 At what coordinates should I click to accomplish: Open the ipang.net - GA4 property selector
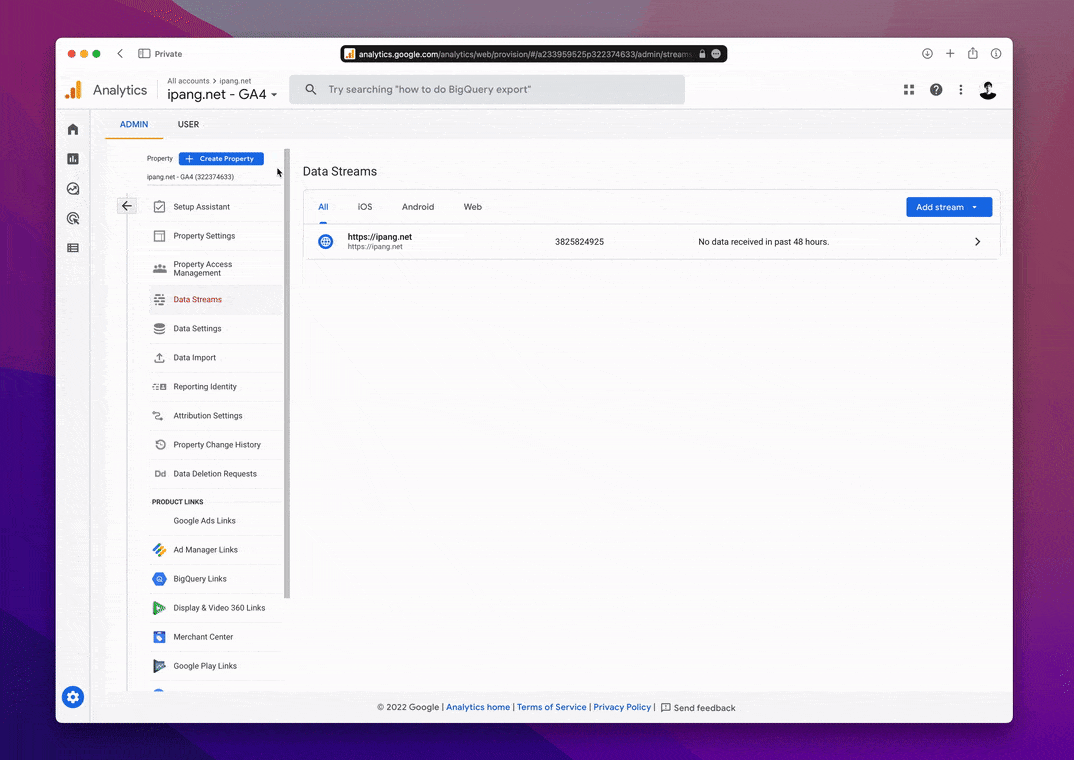tap(222, 94)
